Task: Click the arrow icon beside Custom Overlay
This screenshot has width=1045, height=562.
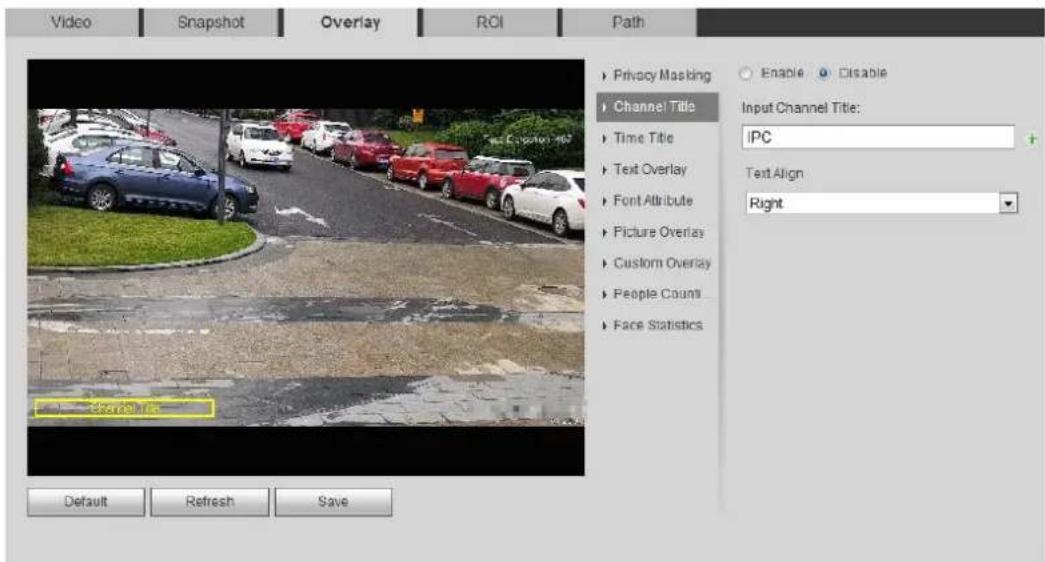Action: [604, 263]
